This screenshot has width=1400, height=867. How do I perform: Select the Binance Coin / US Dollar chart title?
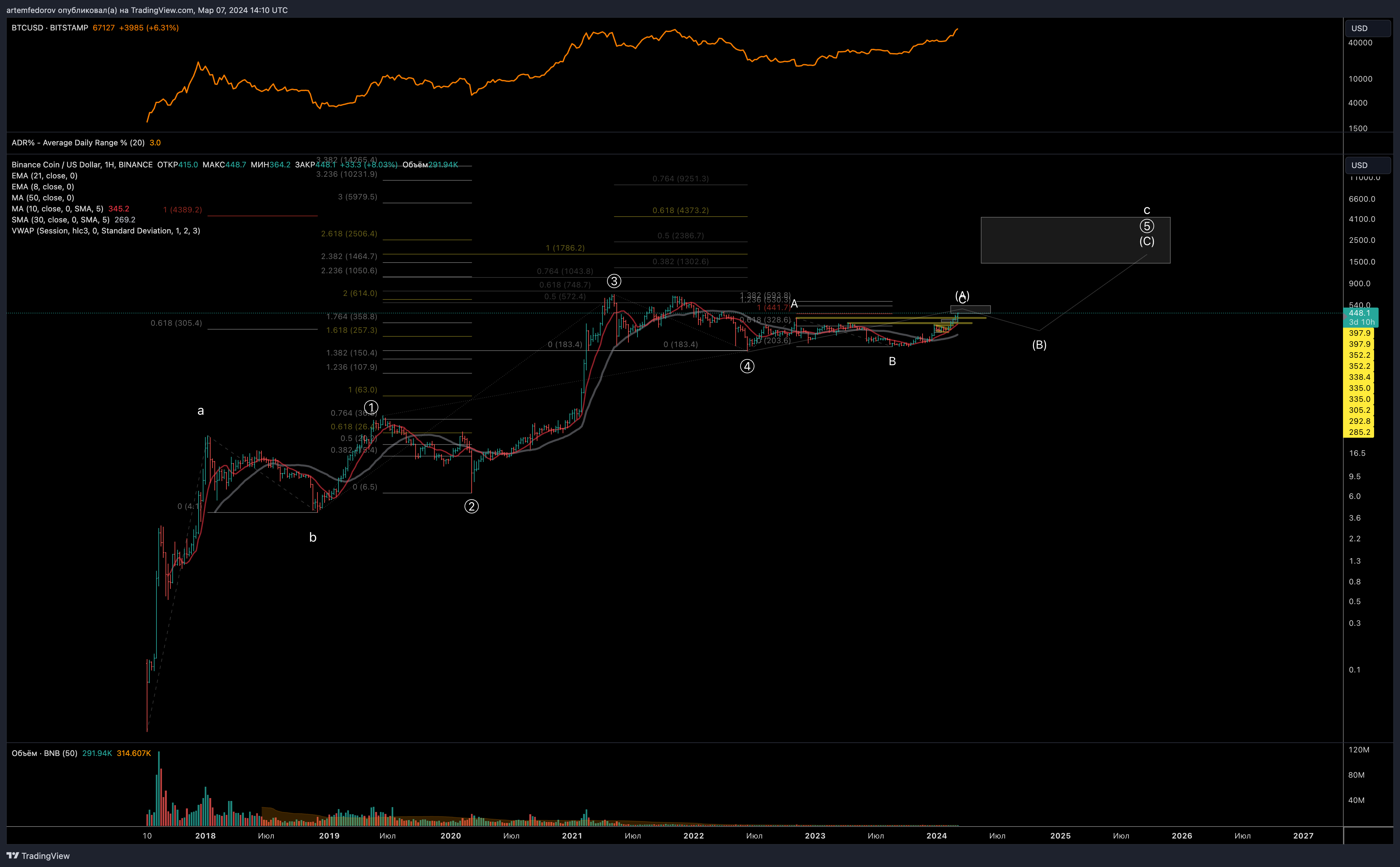pyautogui.click(x=82, y=164)
